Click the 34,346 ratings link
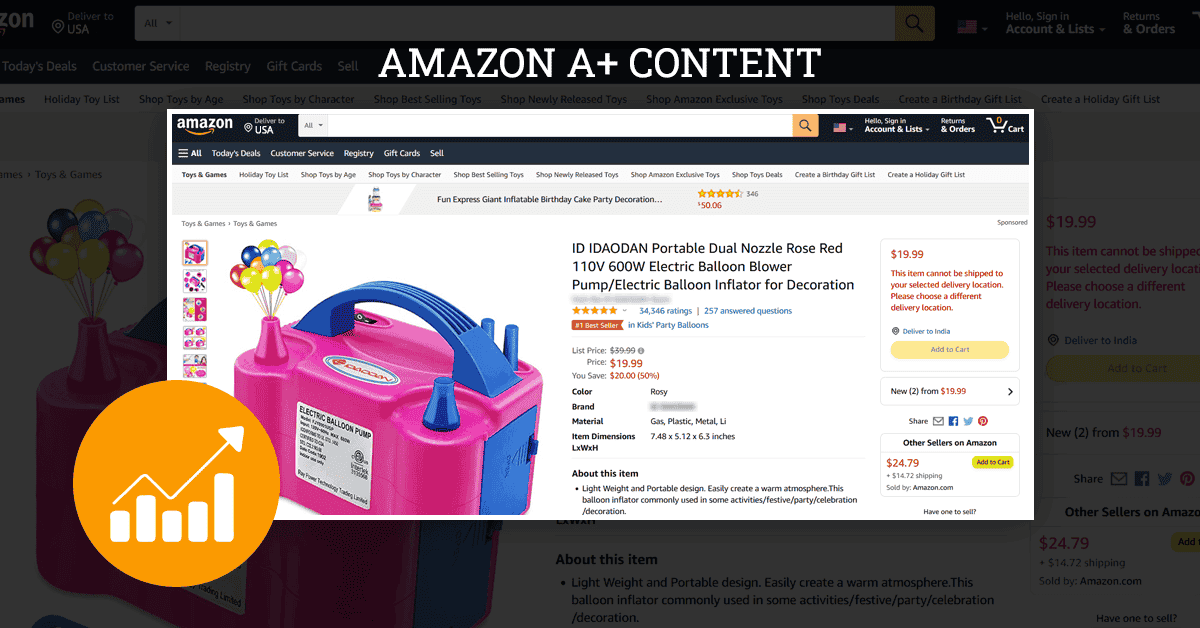1200x628 pixels. pos(665,311)
